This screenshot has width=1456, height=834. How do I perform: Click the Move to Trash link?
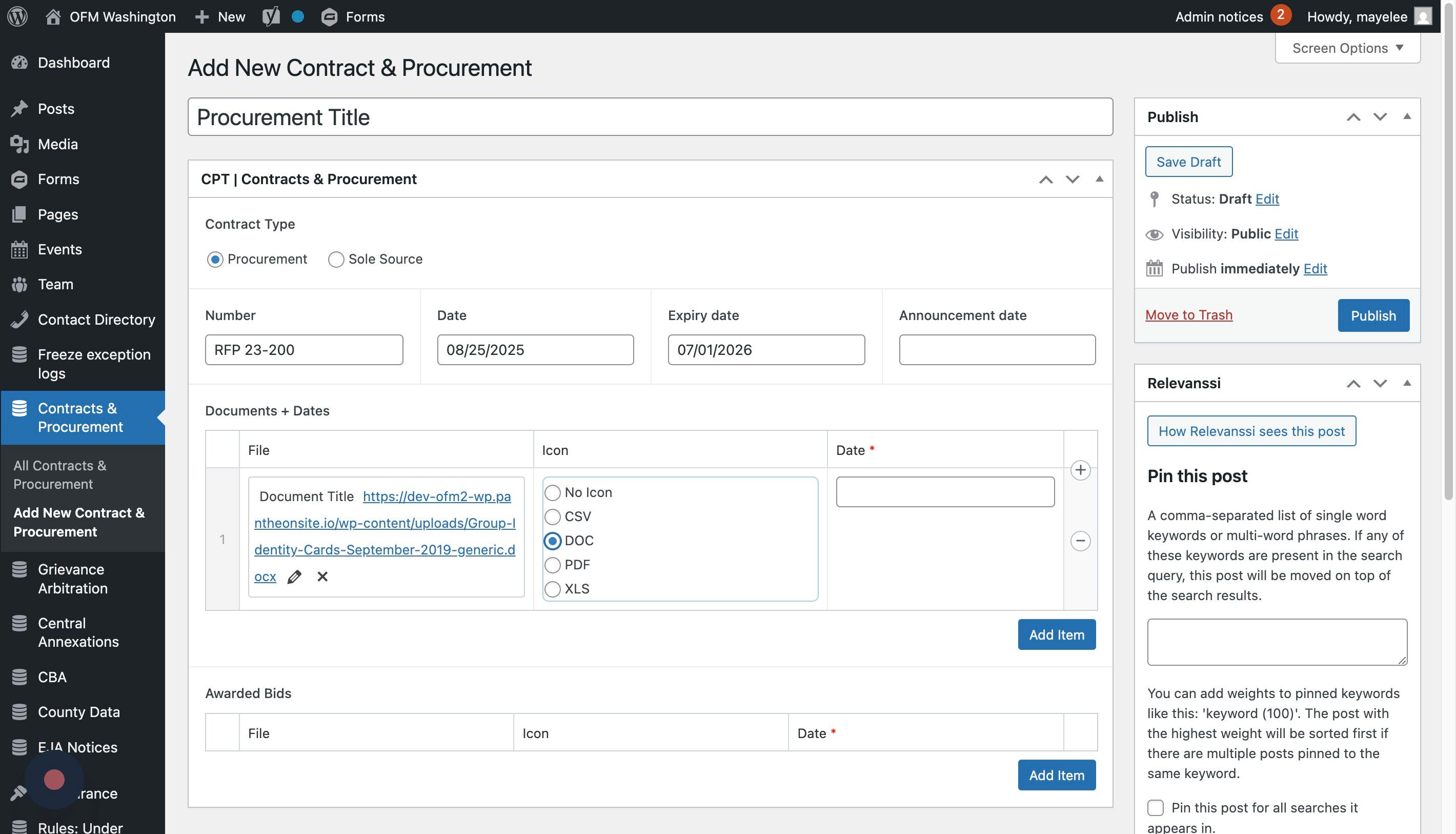click(1188, 315)
